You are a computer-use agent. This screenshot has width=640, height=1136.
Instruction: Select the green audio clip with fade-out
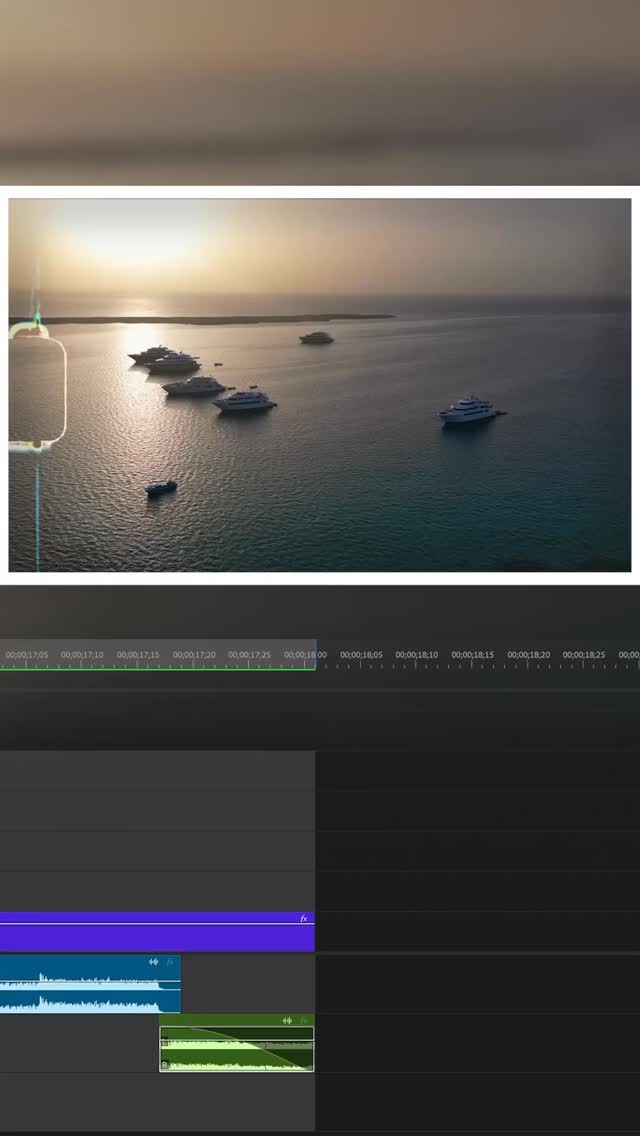236,1043
